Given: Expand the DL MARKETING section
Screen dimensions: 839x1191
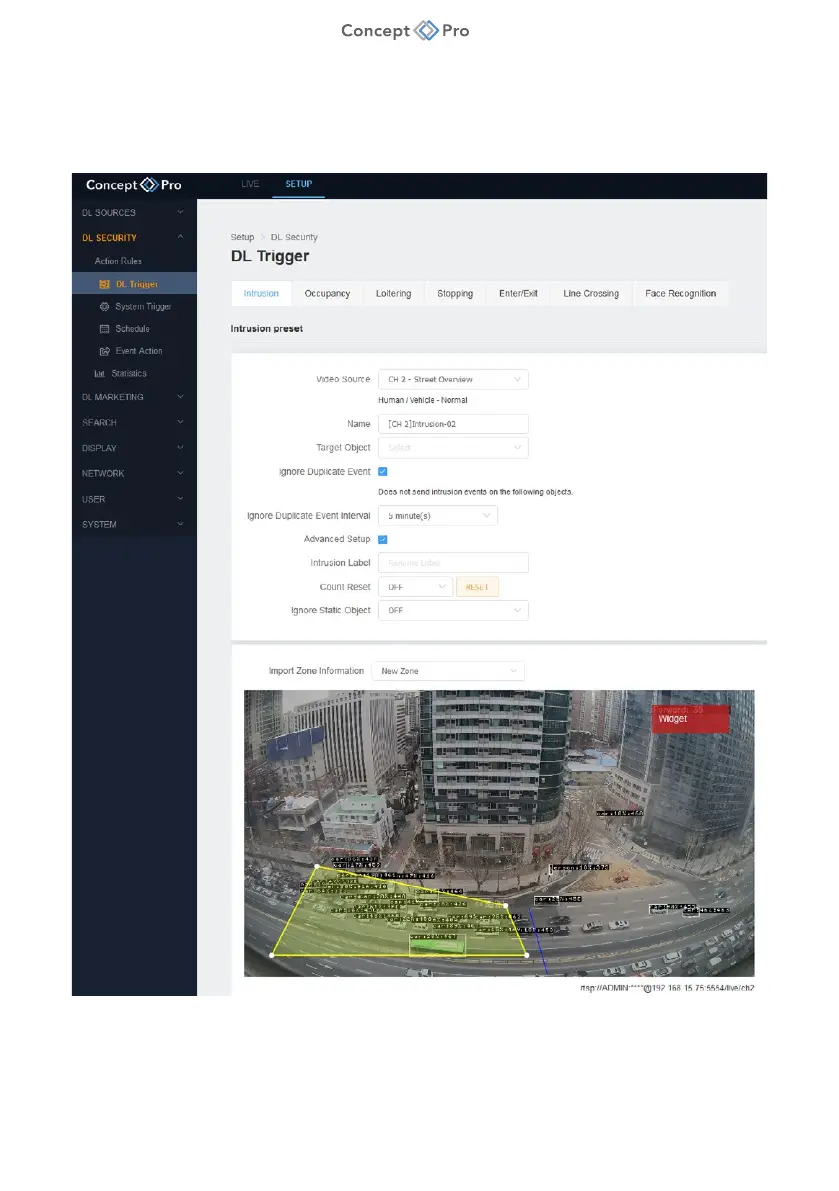Looking at the screenshot, I should click(x=134, y=397).
